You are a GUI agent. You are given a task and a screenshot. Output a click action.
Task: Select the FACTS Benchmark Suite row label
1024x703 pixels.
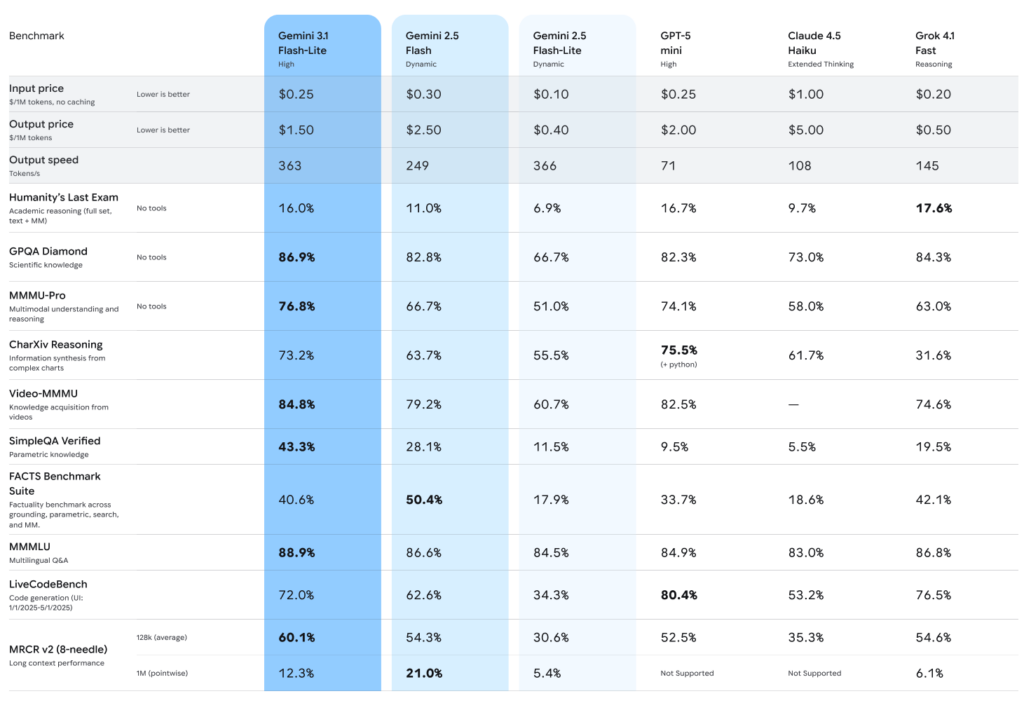pos(55,483)
